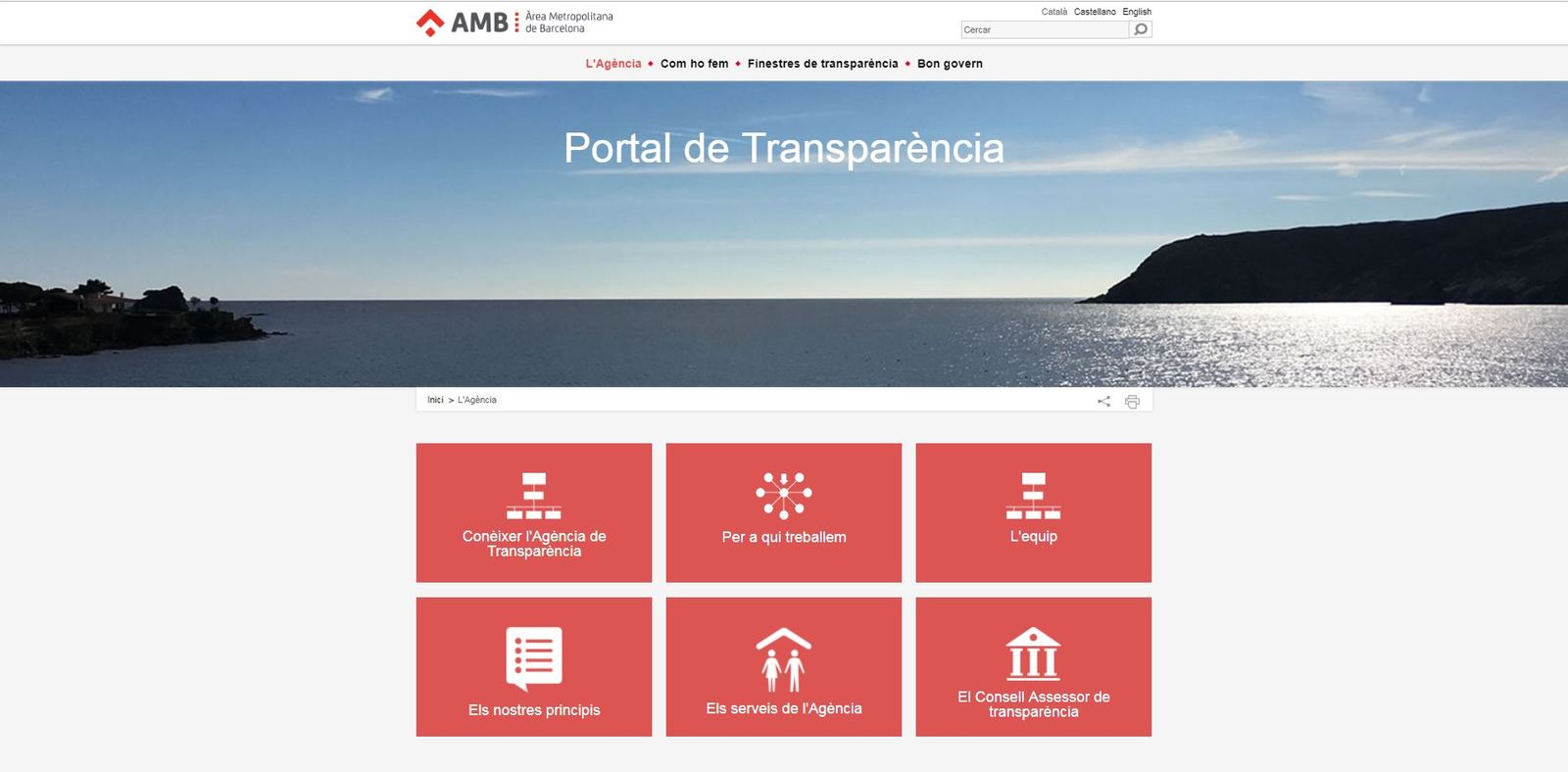
Task: Click the columned building icon
Action: pyautogui.click(x=1033, y=653)
